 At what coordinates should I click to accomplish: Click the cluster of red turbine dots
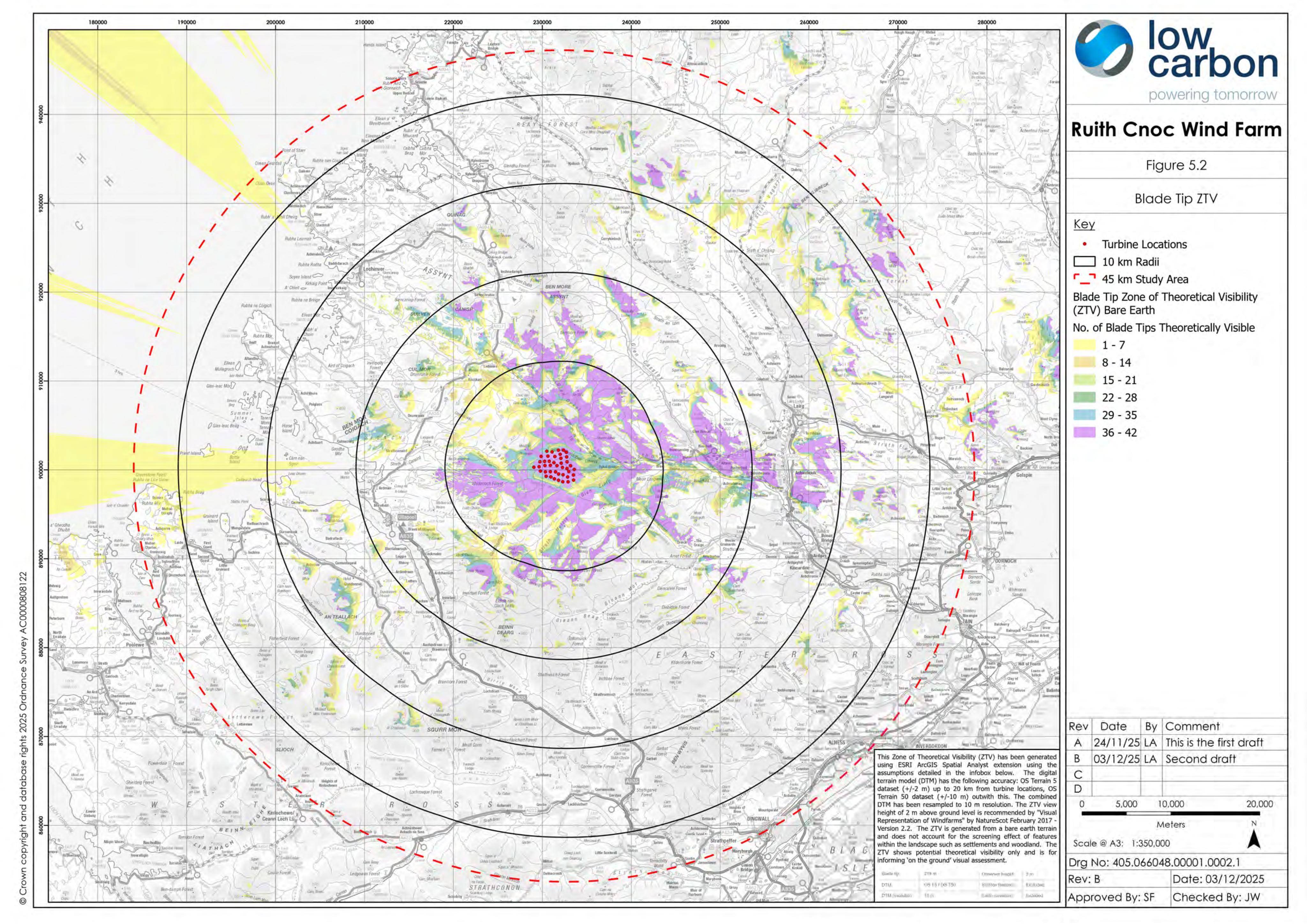click(556, 466)
